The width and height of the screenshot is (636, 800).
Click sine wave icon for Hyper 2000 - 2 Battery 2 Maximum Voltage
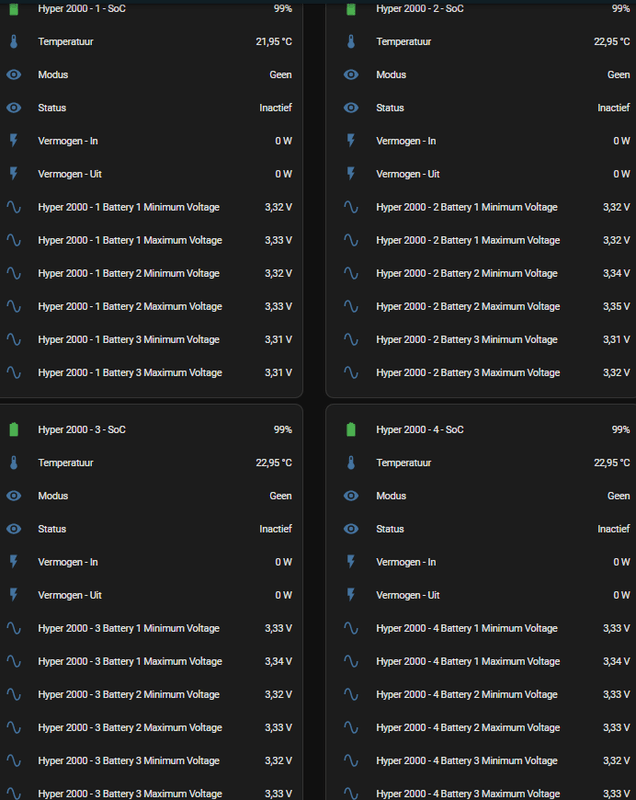click(351, 306)
